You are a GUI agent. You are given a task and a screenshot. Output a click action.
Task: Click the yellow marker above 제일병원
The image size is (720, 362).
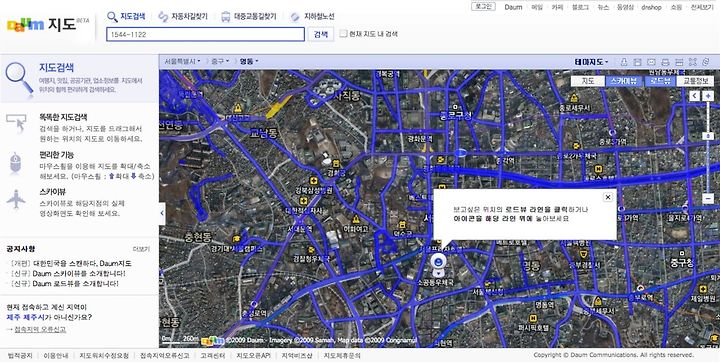(x=702, y=289)
